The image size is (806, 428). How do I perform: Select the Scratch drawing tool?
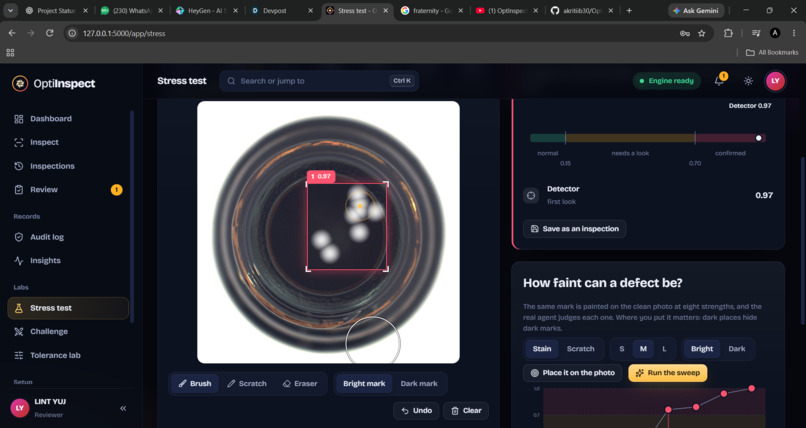[x=247, y=383]
